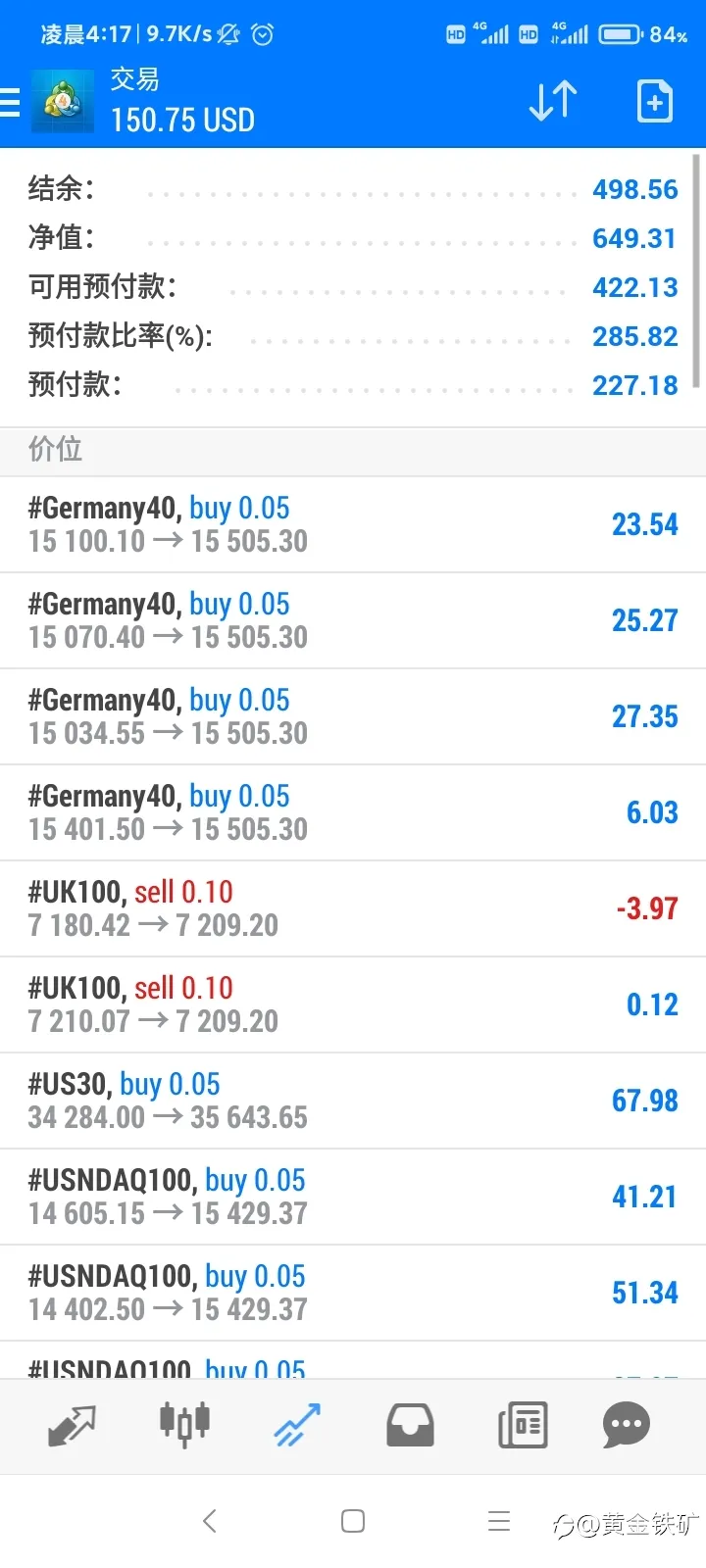Tap the sort arrows icon
This screenshot has width=706, height=1568.
(x=553, y=101)
